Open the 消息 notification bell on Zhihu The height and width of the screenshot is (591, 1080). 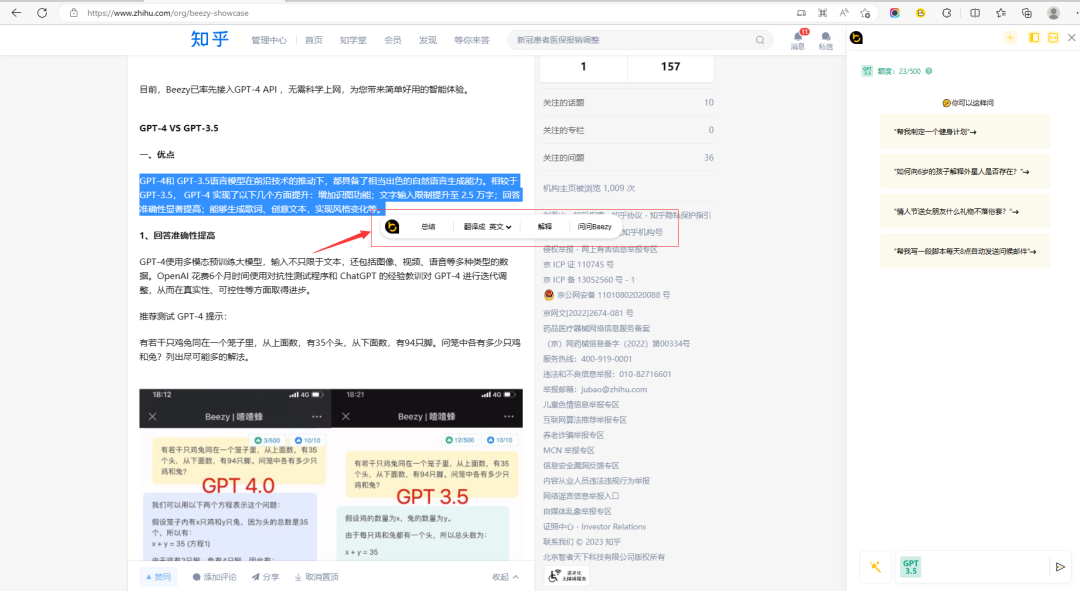(x=797, y=38)
